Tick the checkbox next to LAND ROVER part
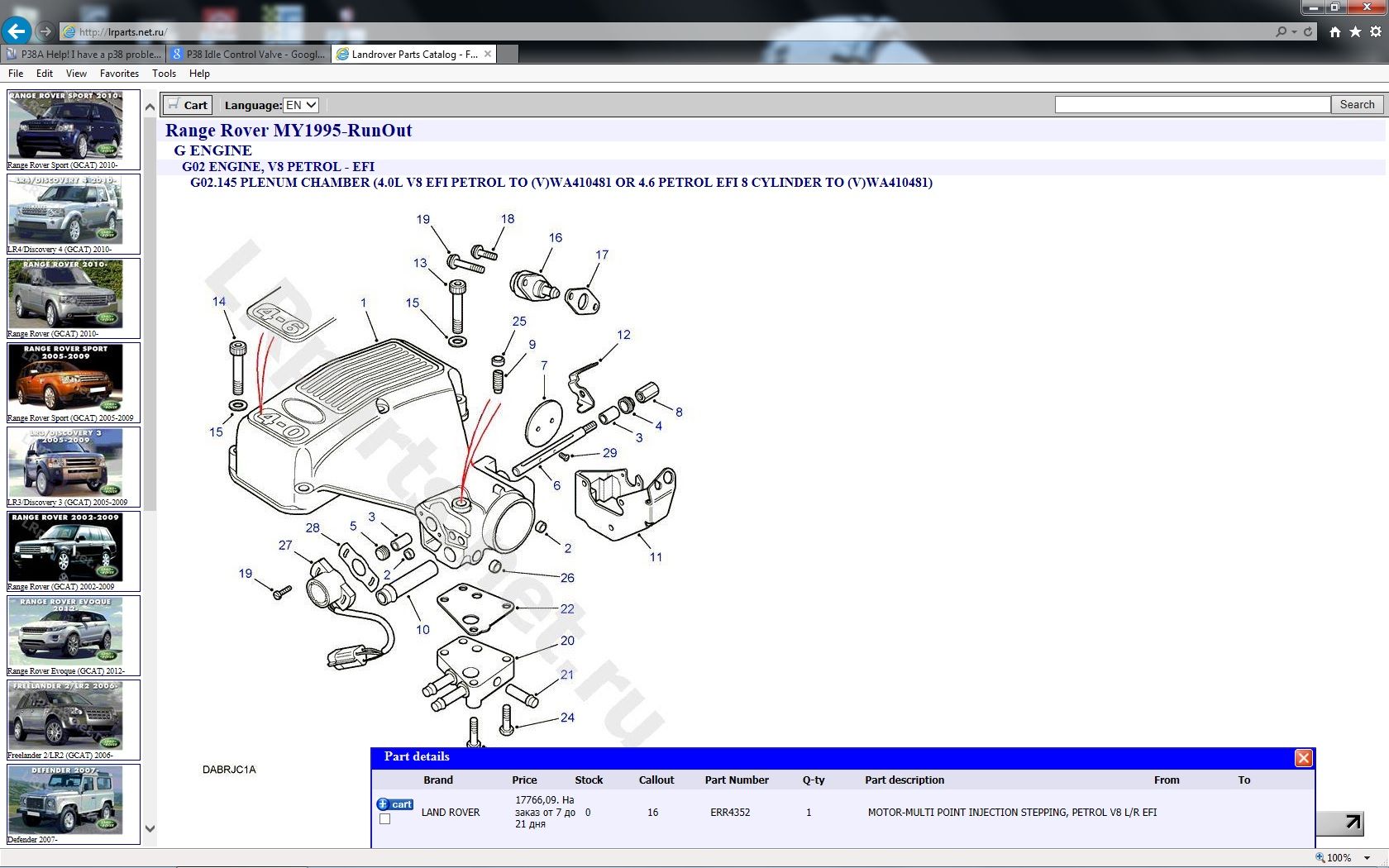Screen dimensions: 1389x868 384,819
